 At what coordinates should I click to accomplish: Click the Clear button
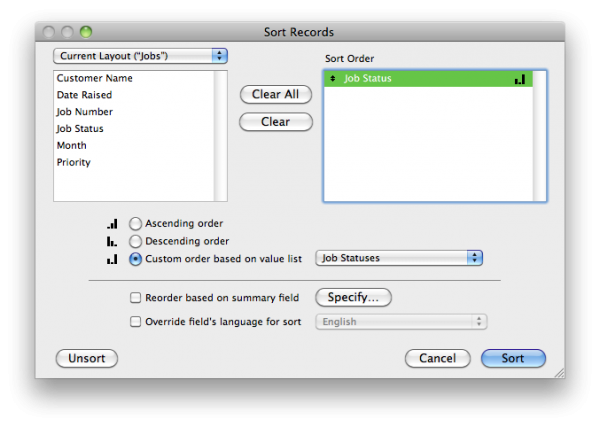(276, 122)
